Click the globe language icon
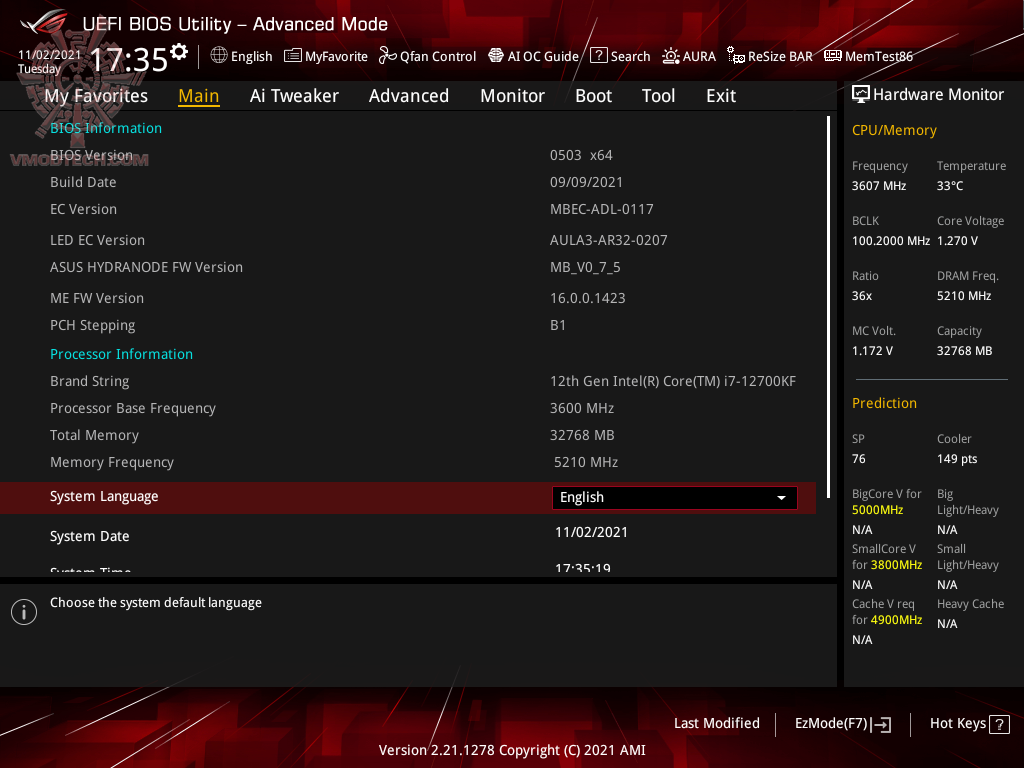Screen dimensions: 1024x768 tap(219, 56)
